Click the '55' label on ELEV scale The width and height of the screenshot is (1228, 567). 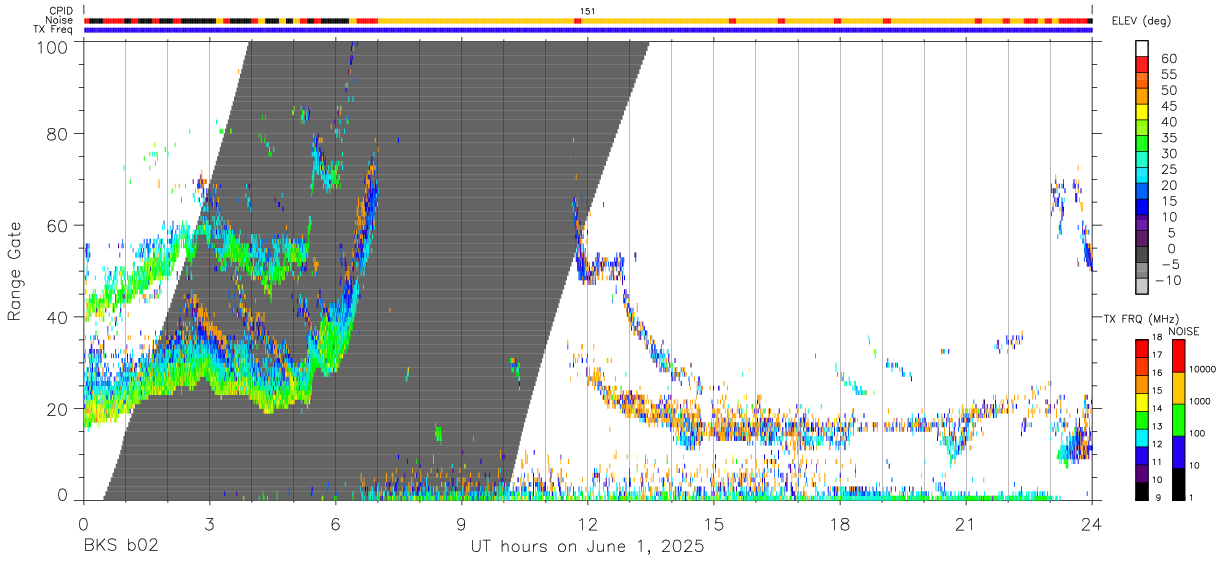pyautogui.click(x=1168, y=75)
